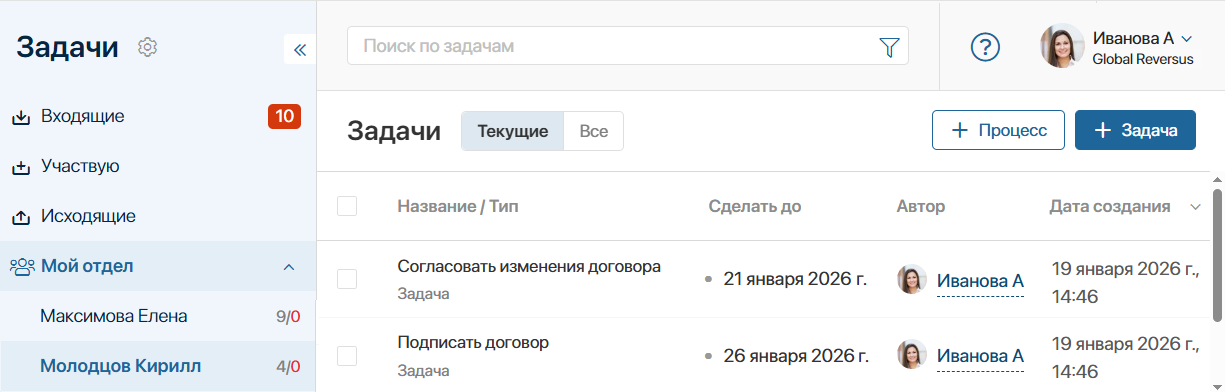Screen dimensions: 1225x392
Task: Click author avatar in Согласовать изменения договора row
Action: [x=912, y=280]
